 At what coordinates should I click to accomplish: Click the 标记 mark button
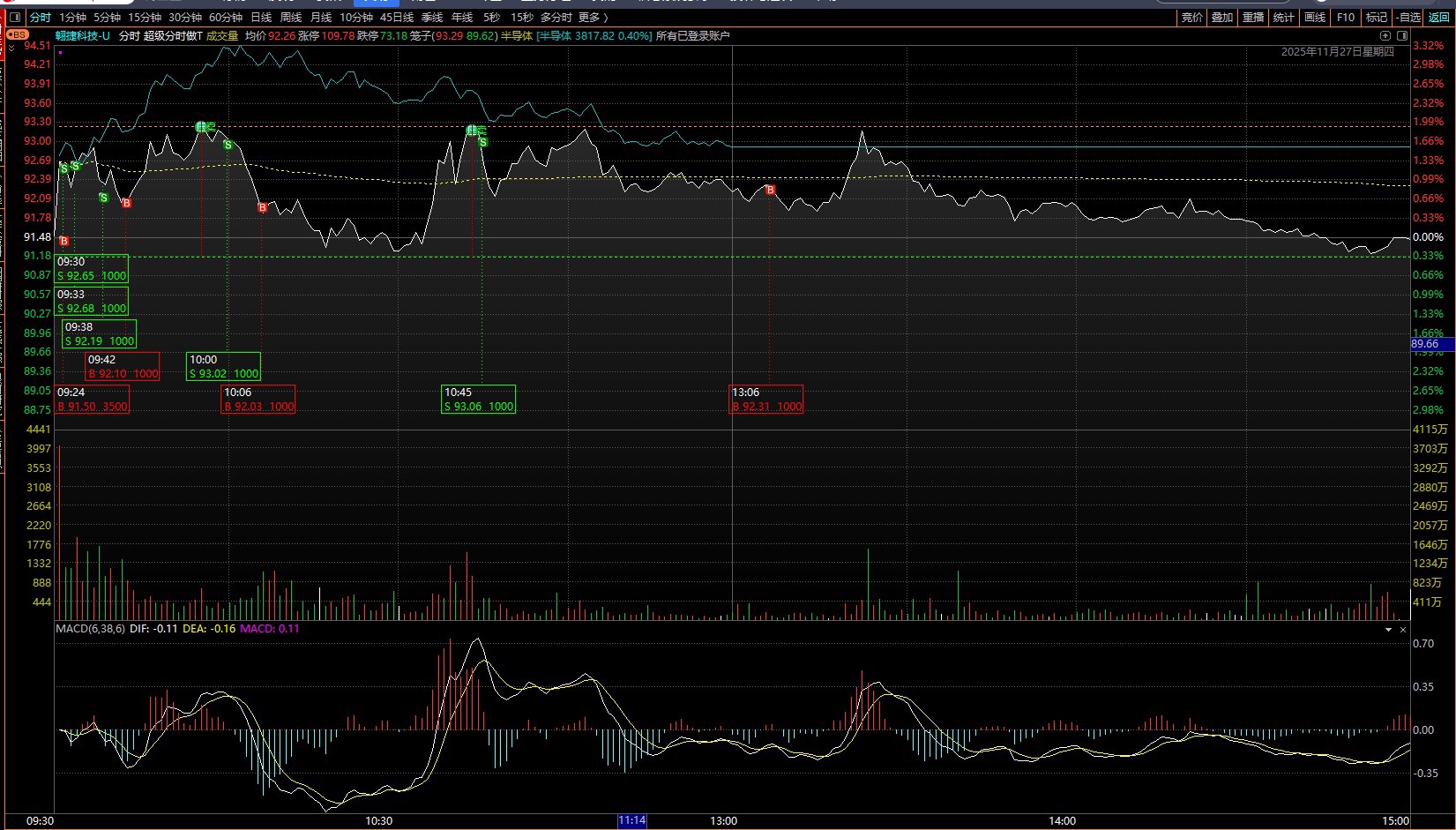(1377, 18)
